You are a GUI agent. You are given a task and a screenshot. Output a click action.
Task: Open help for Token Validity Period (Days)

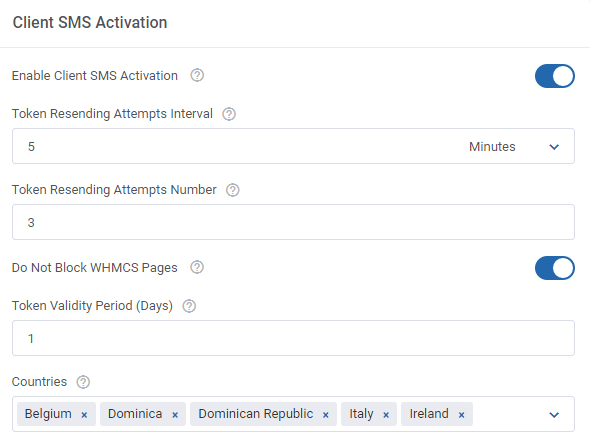click(189, 306)
